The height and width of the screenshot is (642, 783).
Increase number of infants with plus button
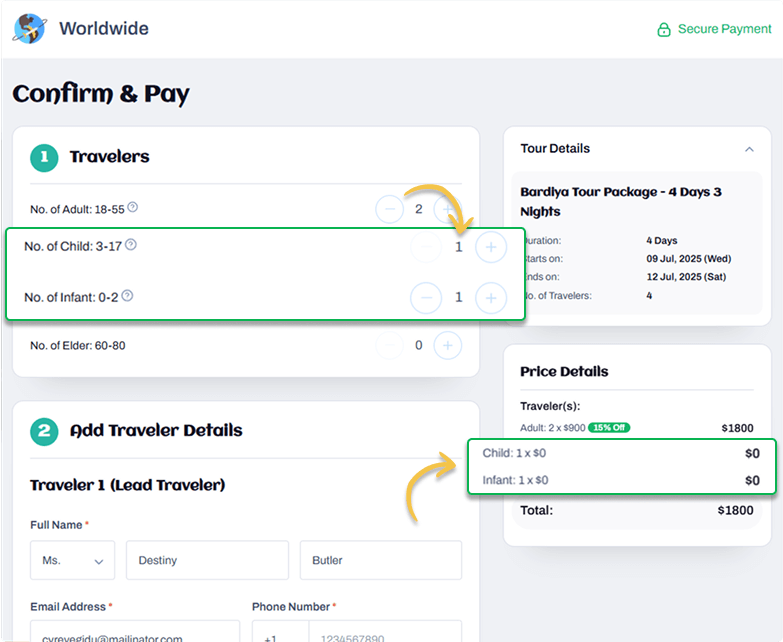[x=491, y=298]
